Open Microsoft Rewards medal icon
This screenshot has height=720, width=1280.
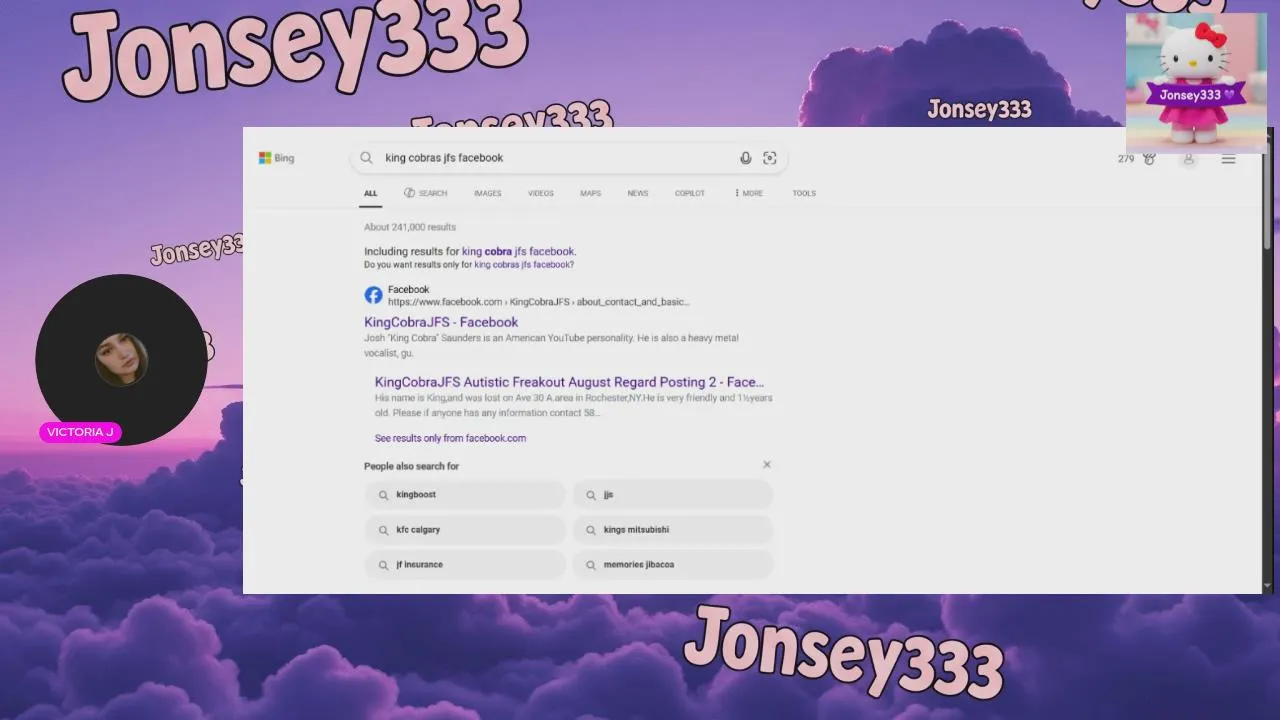[x=1149, y=159]
